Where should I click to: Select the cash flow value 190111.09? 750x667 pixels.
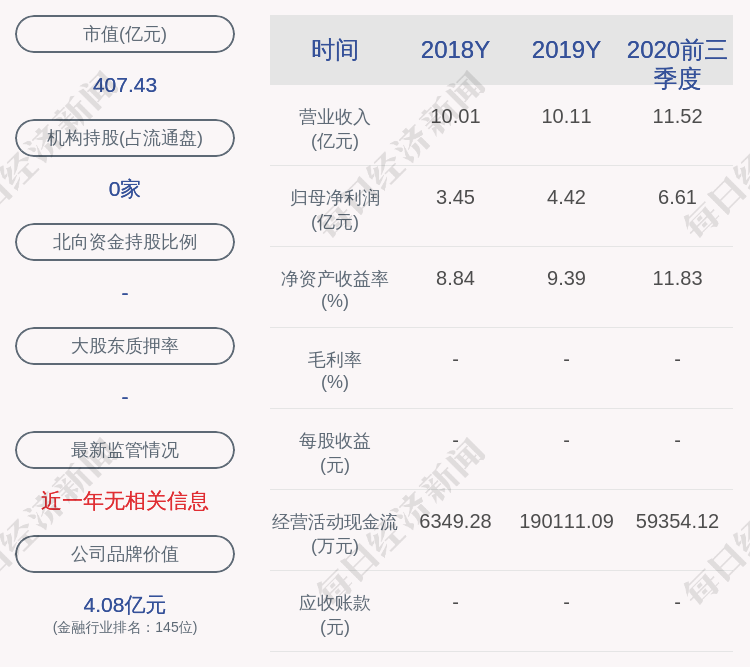click(566, 522)
